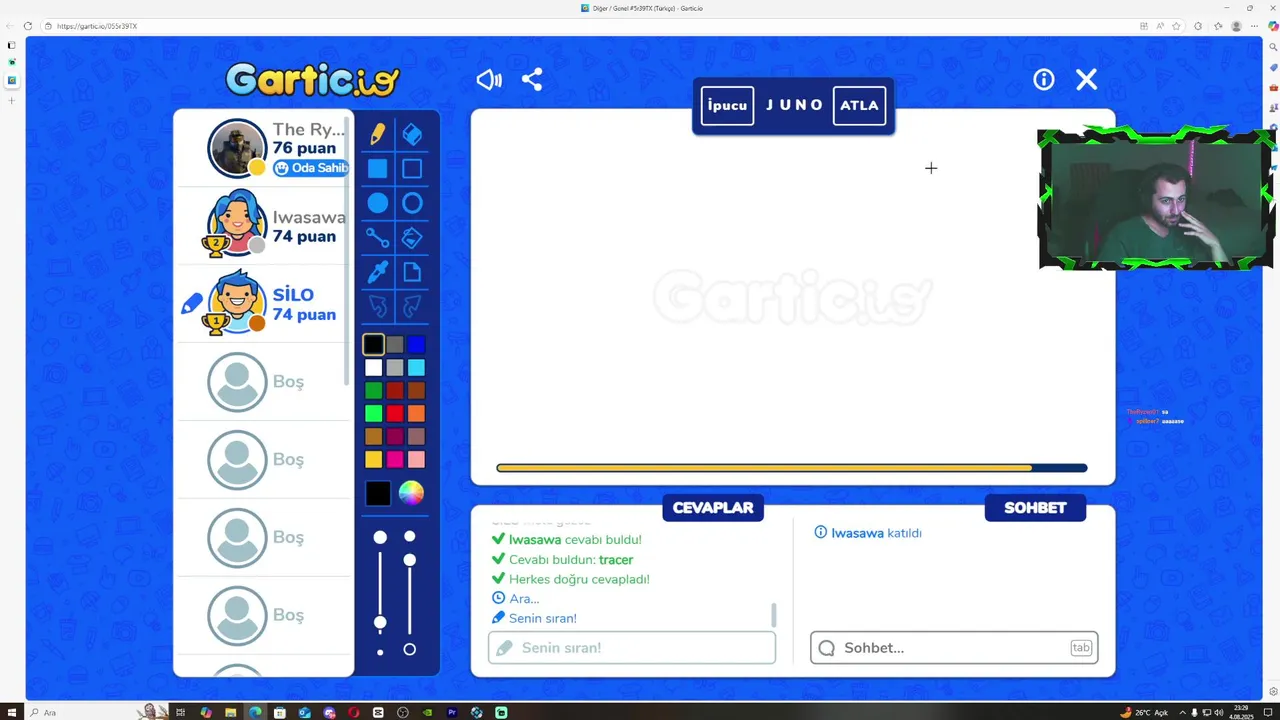Screen dimensions: 1280x720
Task: Click the Sohbet chat input field
Action: click(954, 647)
